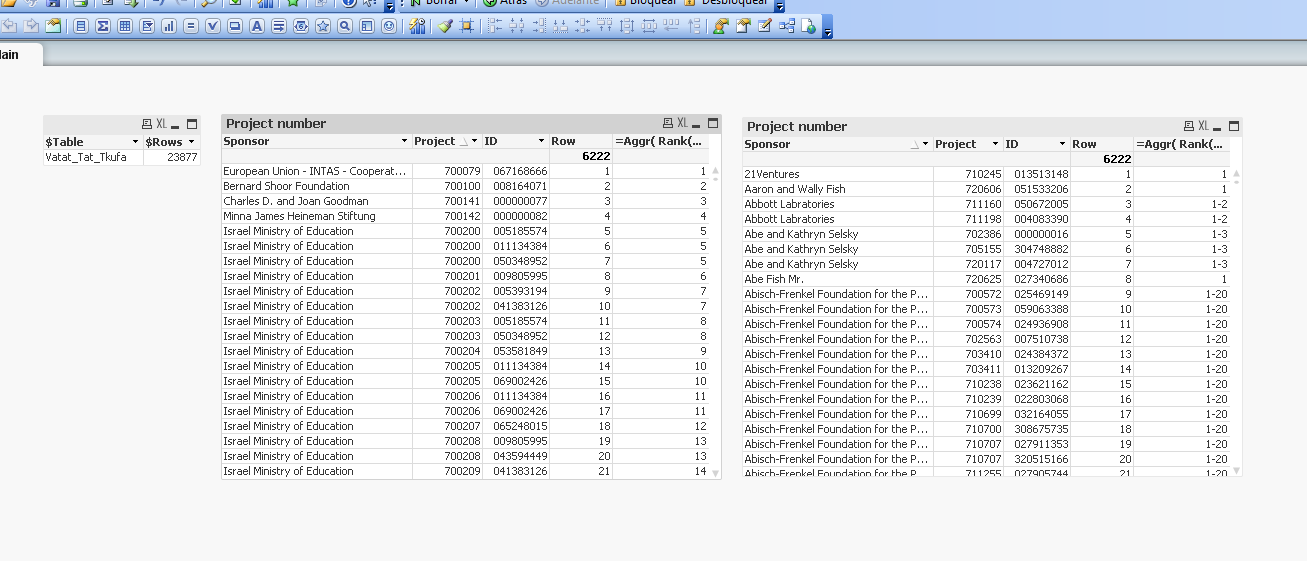Open the $Table column dropdown

click(x=136, y=142)
